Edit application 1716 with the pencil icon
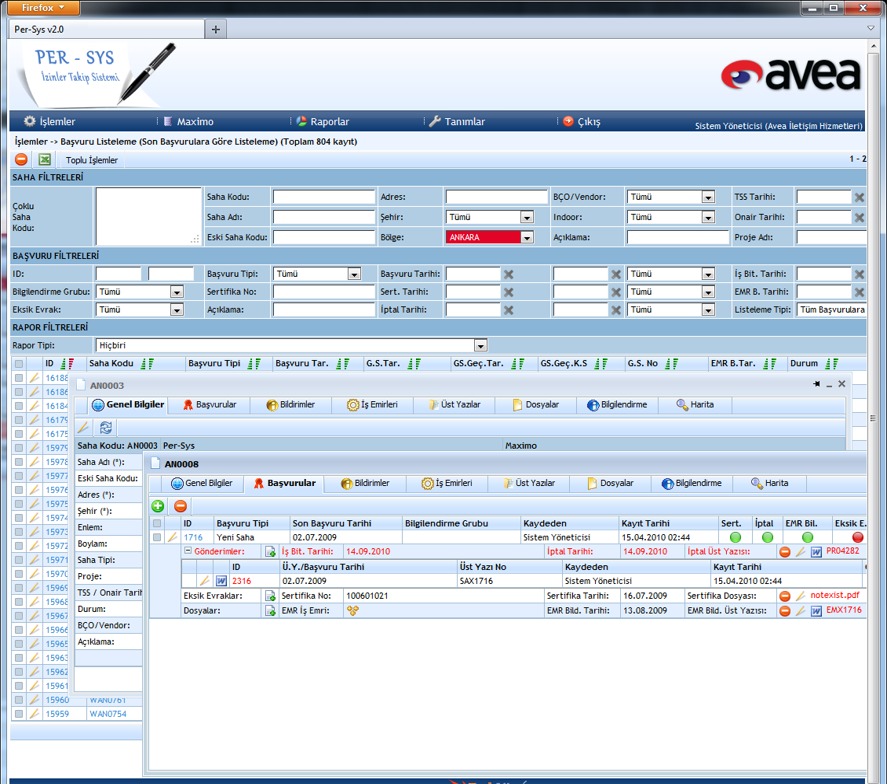The height and width of the screenshot is (784, 887). pos(173,537)
